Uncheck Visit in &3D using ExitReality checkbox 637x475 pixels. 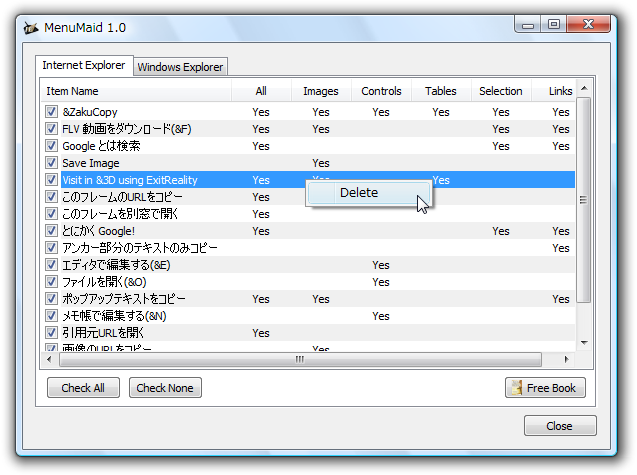tap(51, 180)
